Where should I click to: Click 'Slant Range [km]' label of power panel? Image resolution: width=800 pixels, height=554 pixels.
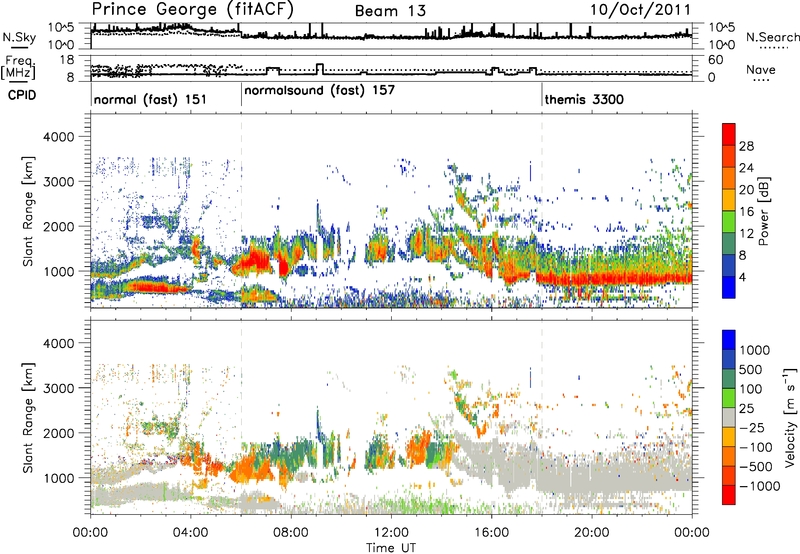pos(28,211)
